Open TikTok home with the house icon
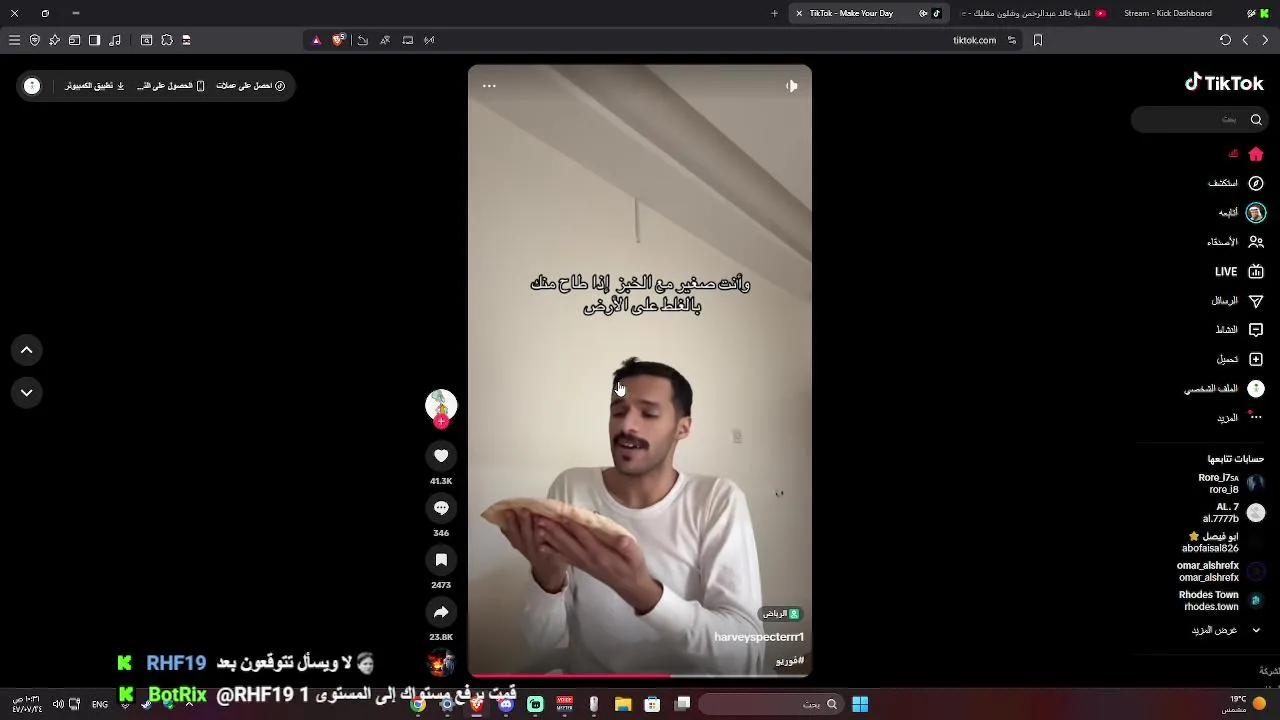 click(x=1256, y=154)
